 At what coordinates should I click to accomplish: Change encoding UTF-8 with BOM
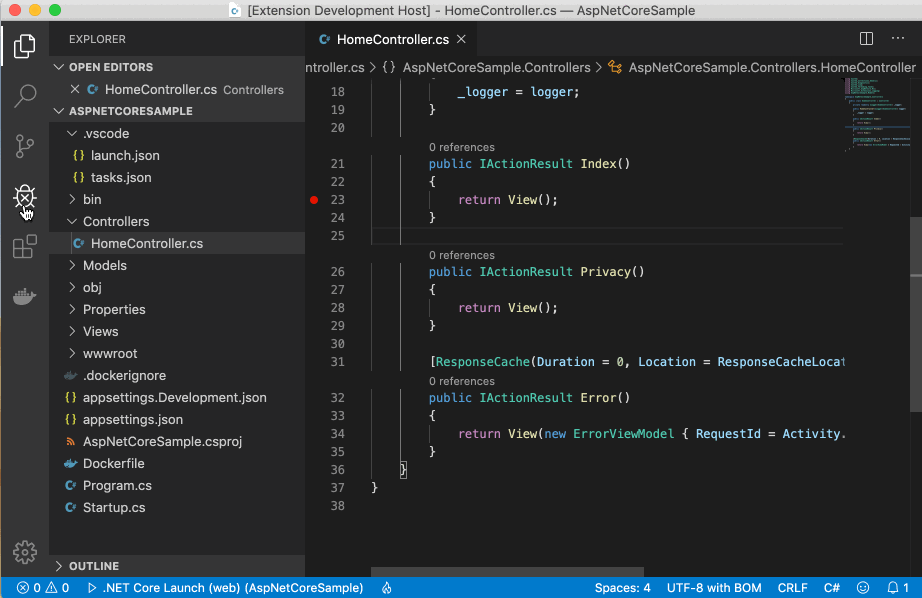(714, 587)
